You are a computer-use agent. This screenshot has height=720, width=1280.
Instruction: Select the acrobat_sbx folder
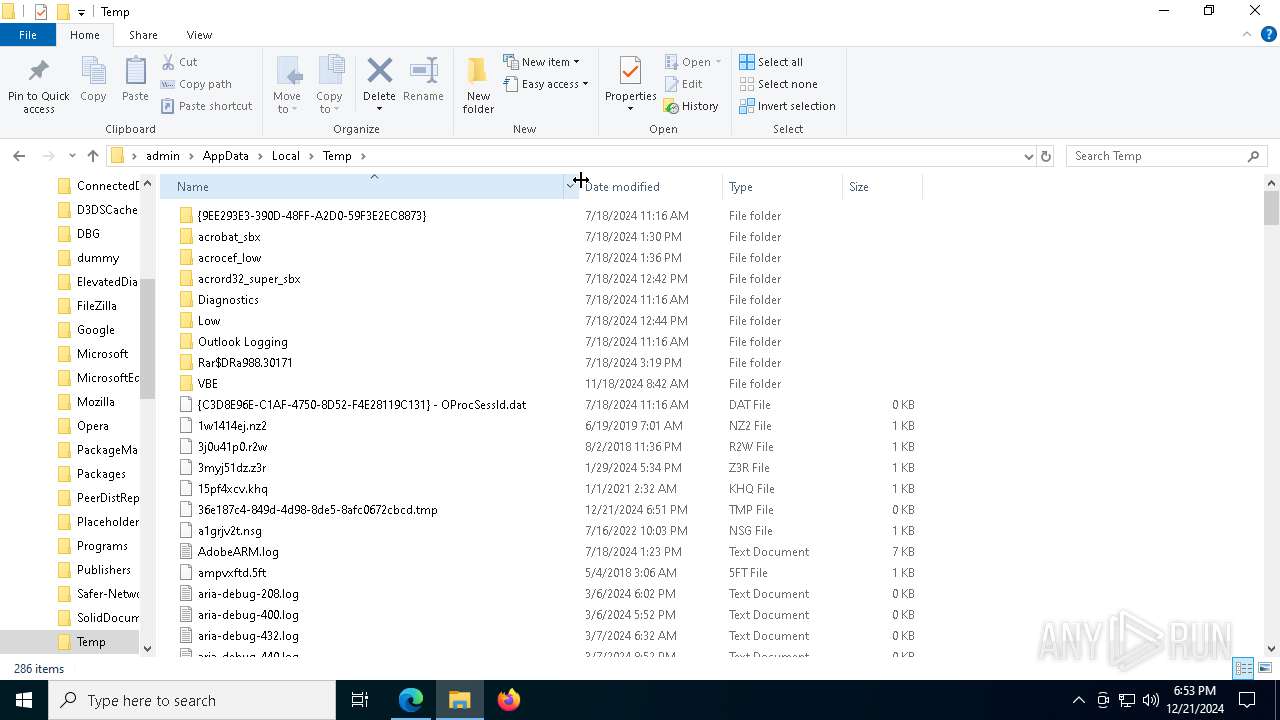point(229,237)
